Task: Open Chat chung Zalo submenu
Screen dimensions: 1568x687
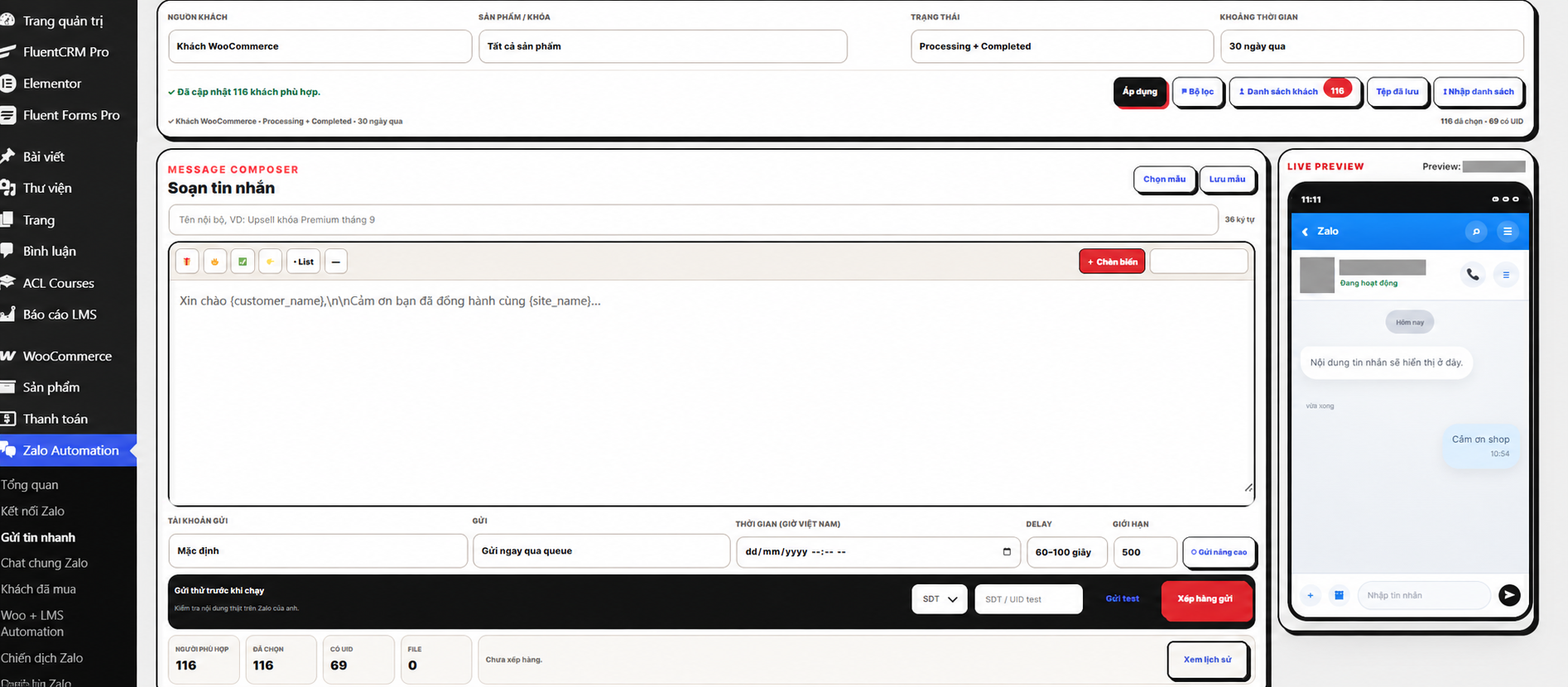Action: (x=45, y=563)
